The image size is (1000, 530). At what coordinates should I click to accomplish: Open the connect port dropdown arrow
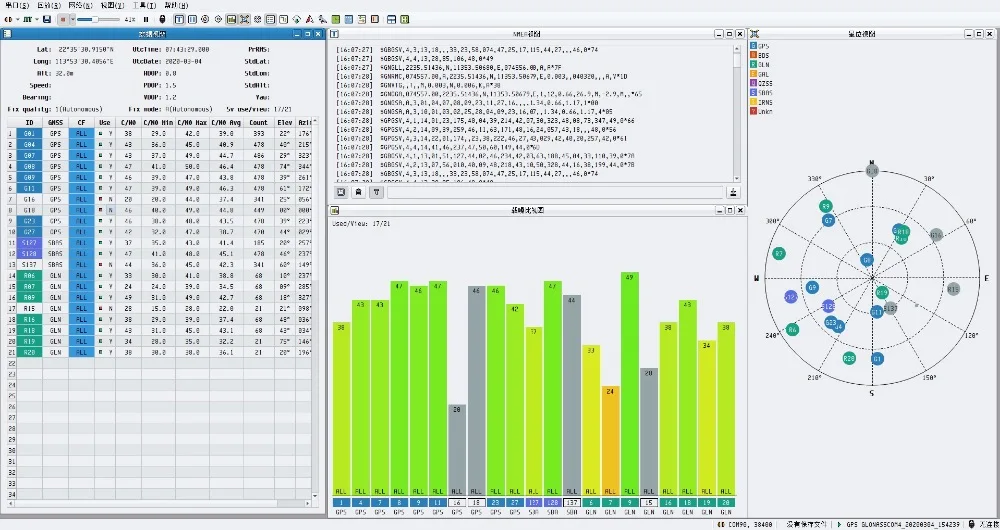click(17, 19)
